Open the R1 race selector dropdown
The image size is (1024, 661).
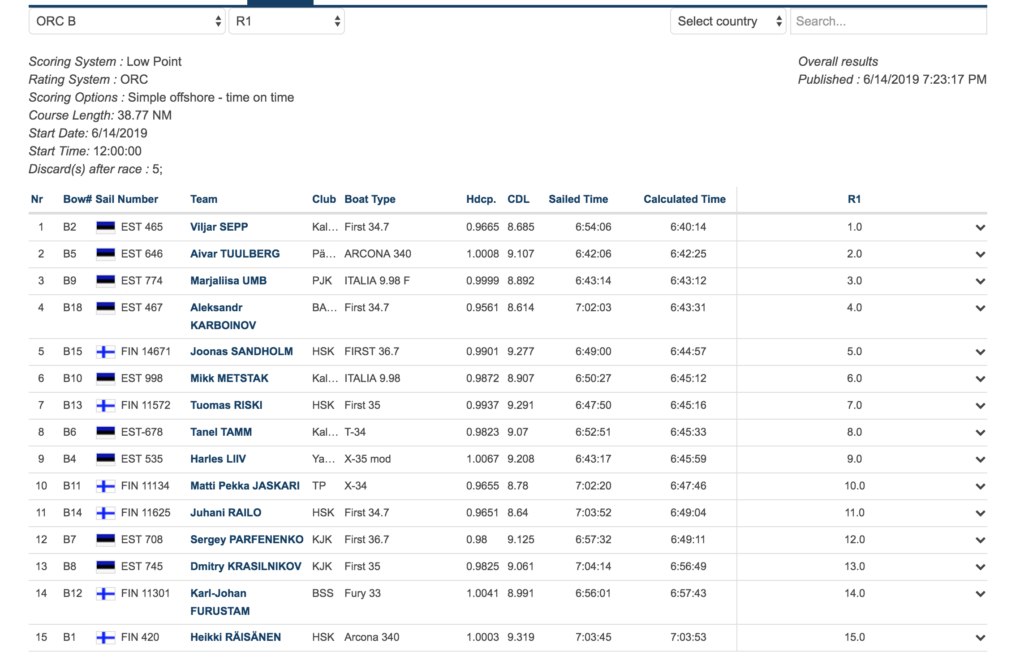pyautogui.click(x=286, y=21)
